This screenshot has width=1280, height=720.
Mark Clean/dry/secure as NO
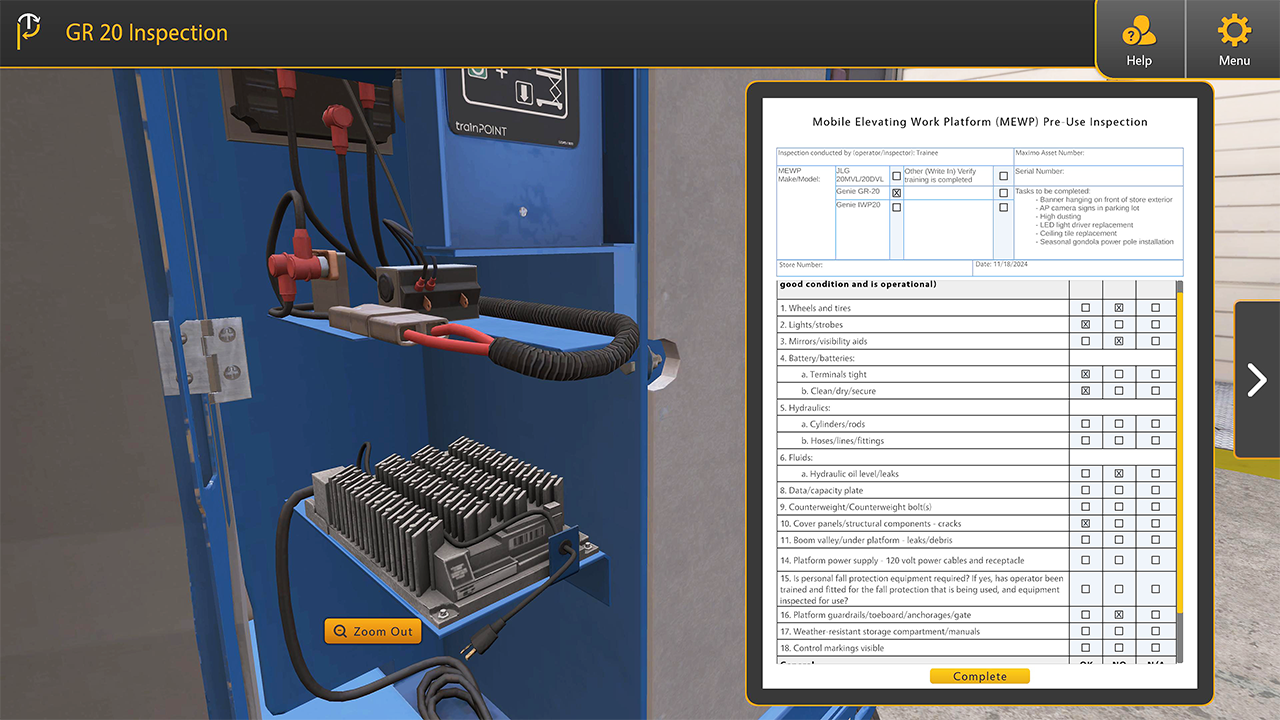1119,391
